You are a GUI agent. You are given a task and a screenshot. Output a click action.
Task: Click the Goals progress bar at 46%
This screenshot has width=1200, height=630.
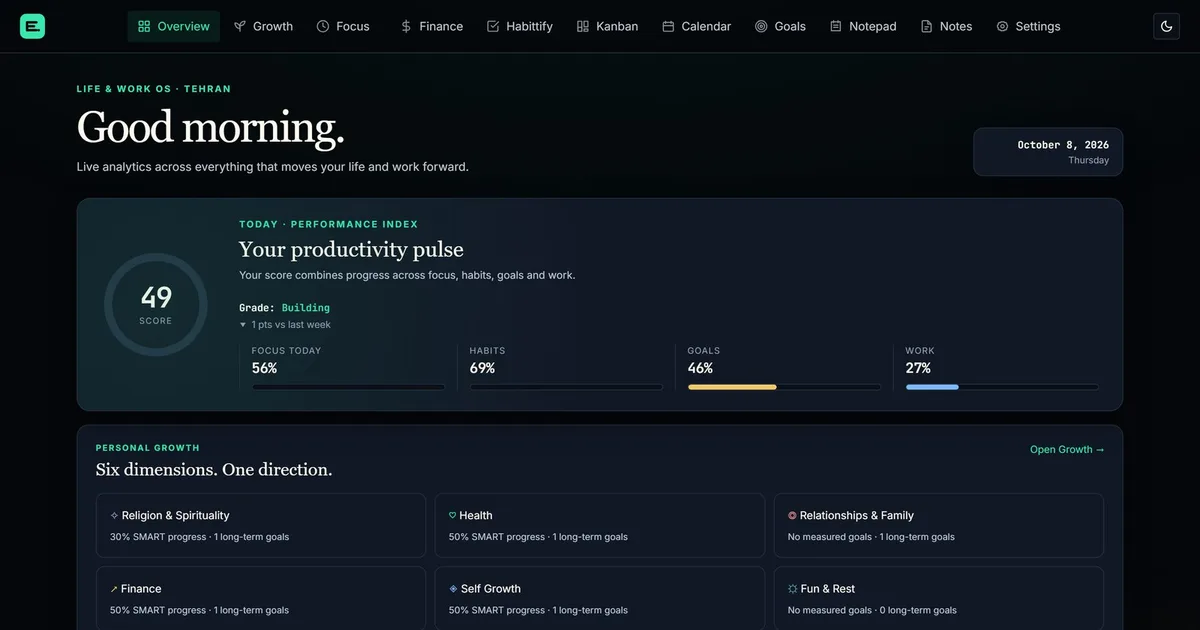[x=785, y=387]
